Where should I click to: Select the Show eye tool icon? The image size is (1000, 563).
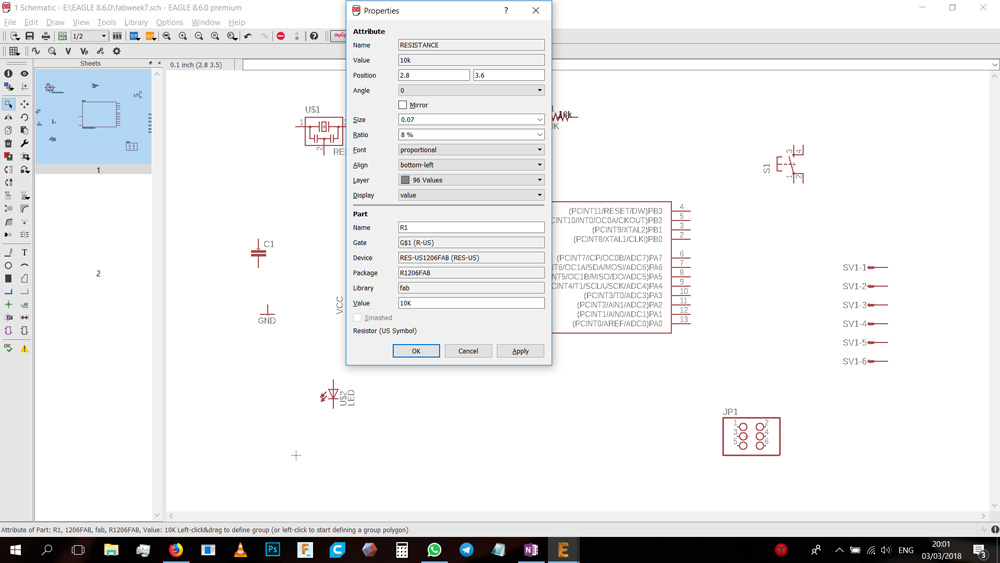(x=24, y=73)
